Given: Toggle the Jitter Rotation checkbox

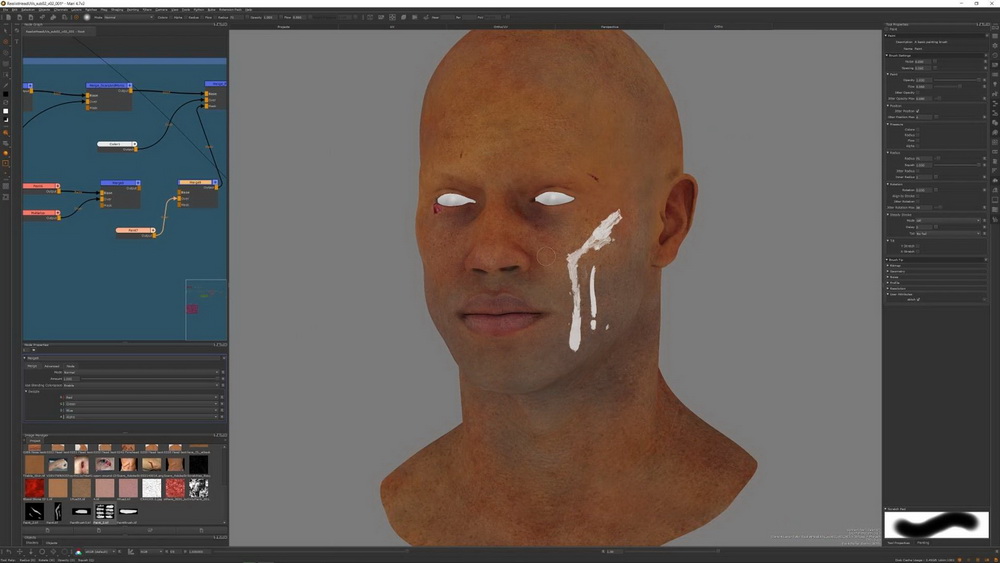Looking at the screenshot, I should (918, 201).
